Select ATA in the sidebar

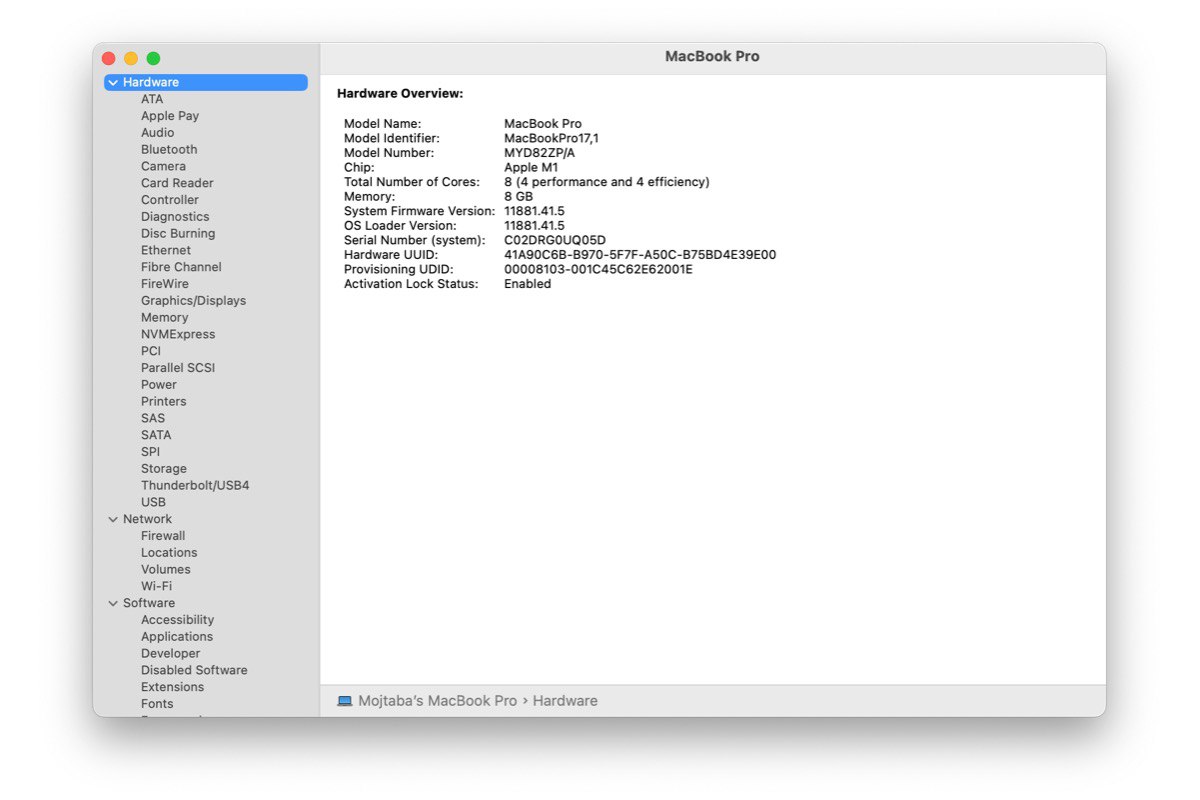click(x=152, y=99)
